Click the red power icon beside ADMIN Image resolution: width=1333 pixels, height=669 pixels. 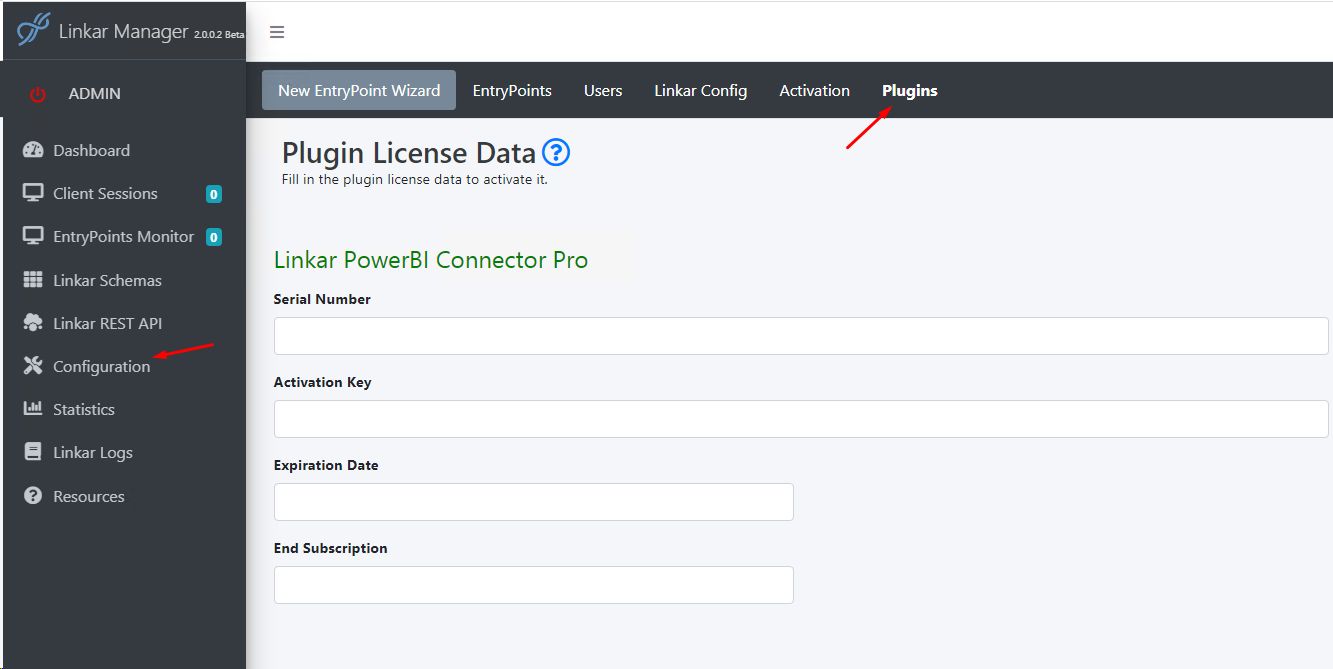pyautogui.click(x=38, y=94)
